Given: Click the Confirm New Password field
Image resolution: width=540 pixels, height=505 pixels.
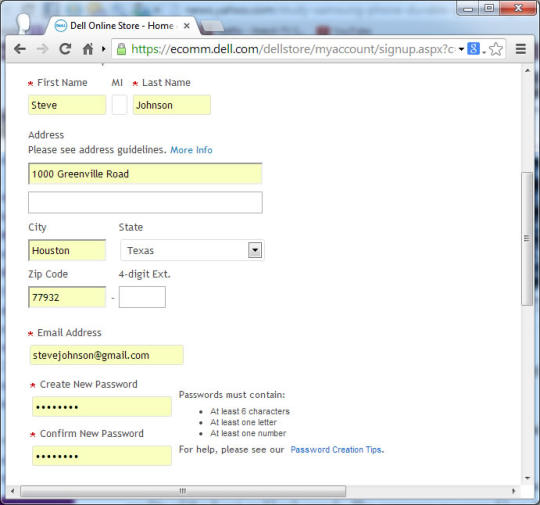Looking at the screenshot, I should pos(102,456).
